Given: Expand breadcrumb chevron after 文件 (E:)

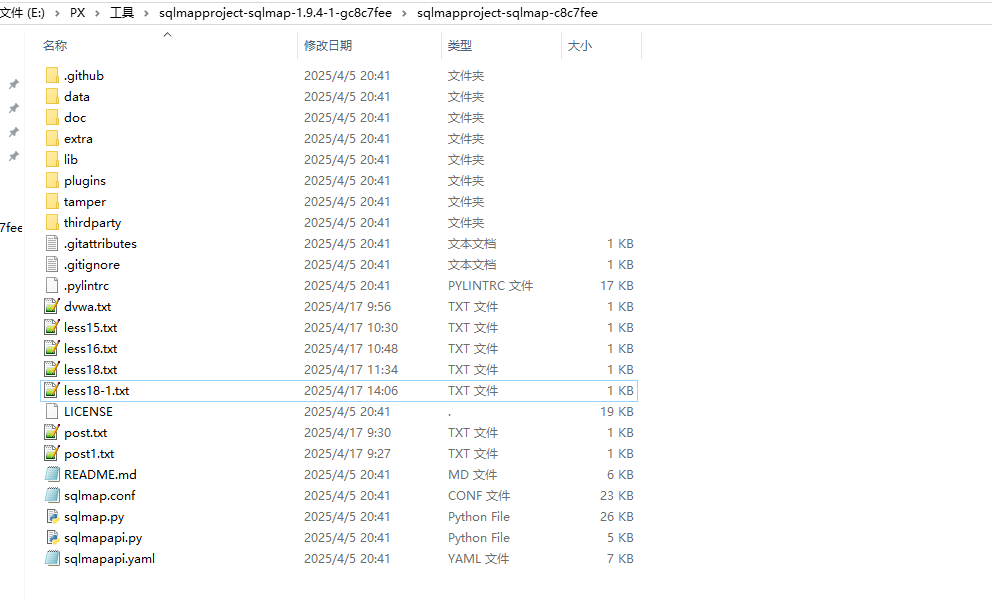Looking at the screenshot, I should click(58, 13).
